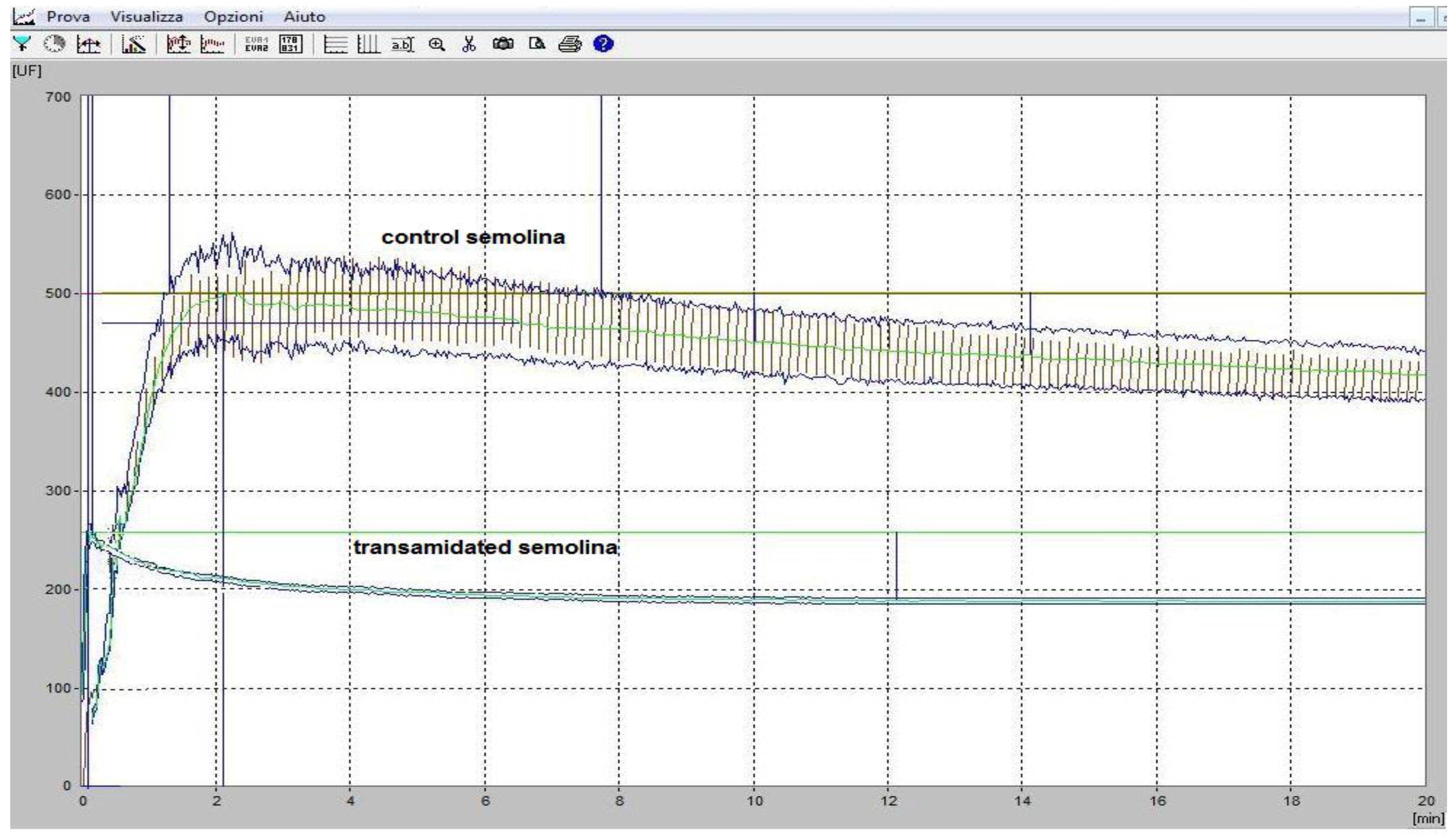Open the Visualizza menu
Image resolution: width=1456 pixels, height=838 pixels.
tap(147, 17)
